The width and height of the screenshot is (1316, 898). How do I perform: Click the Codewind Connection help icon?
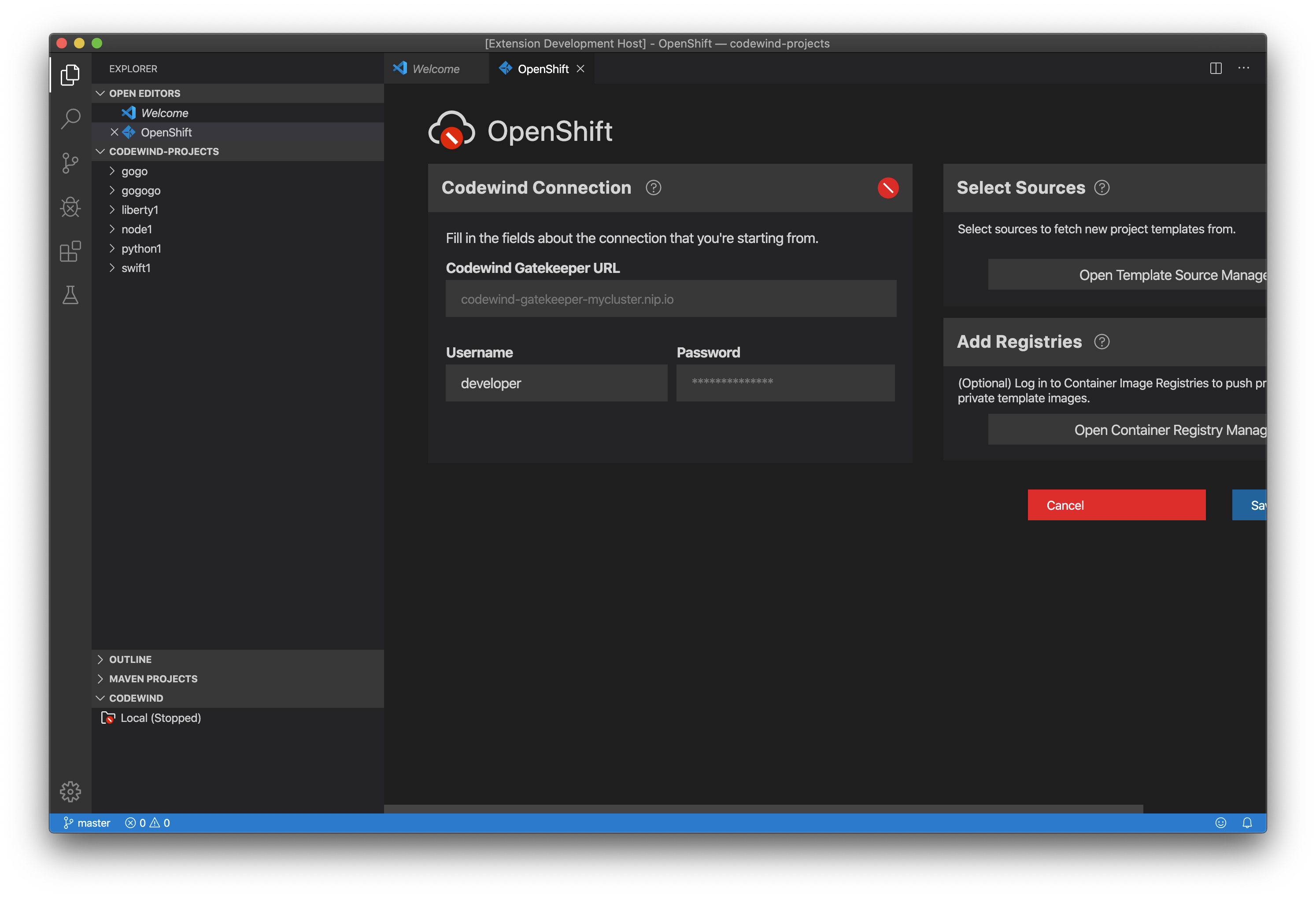pyautogui.click(x=654, y=187)
